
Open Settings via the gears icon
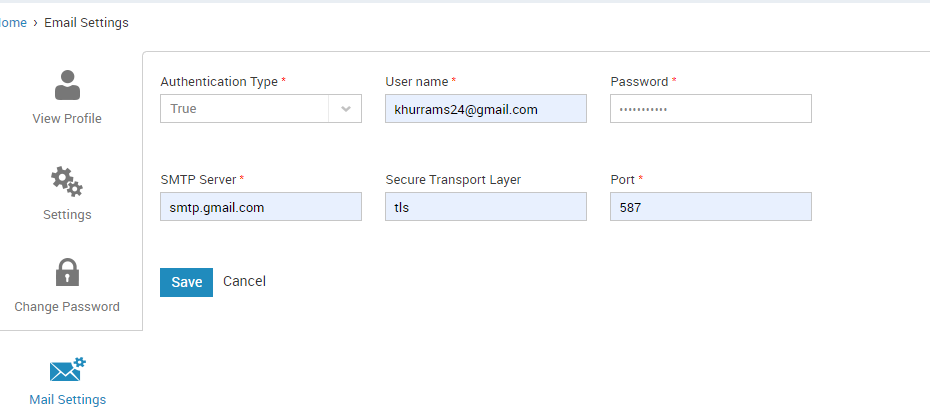click(x=66, y=182)
